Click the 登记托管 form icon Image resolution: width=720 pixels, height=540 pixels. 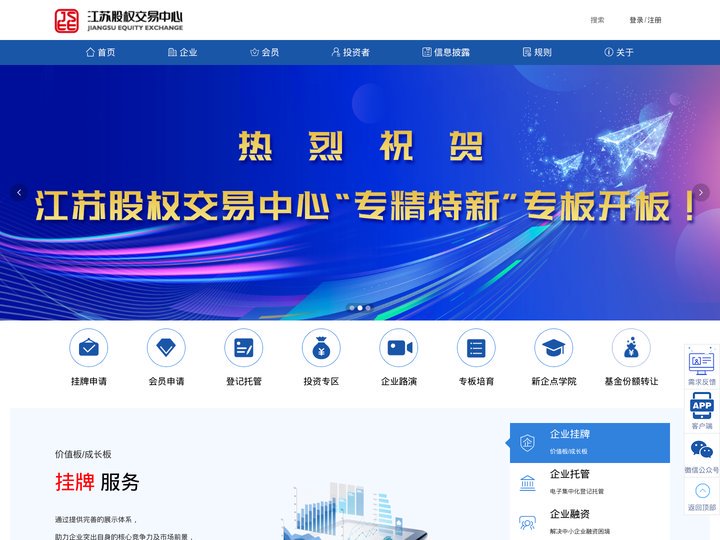click(244, 348)
